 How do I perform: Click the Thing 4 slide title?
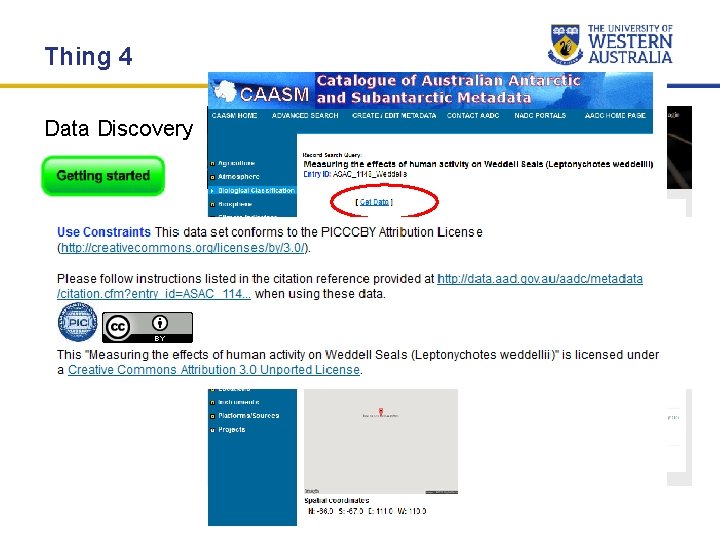89,57
